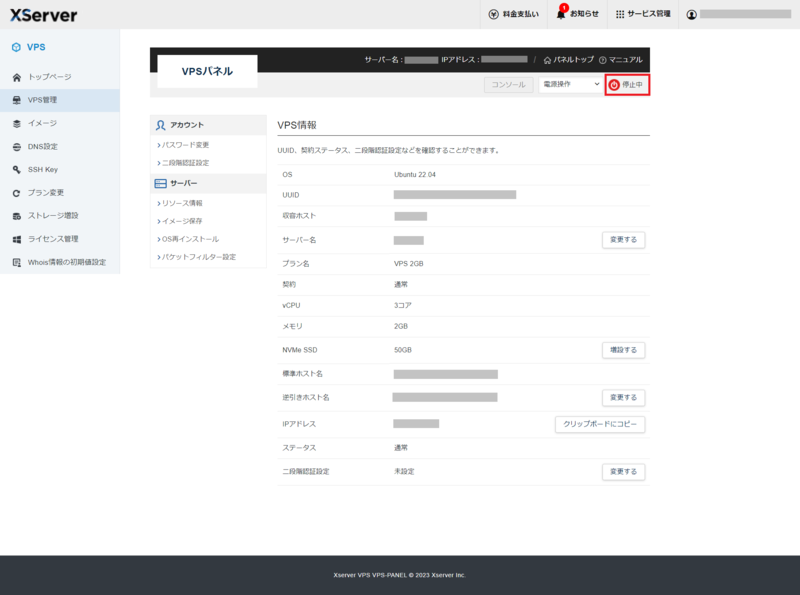Click the server icon beside VPS管理
This screenshot has width=800, height=595.
click(17, 100)
